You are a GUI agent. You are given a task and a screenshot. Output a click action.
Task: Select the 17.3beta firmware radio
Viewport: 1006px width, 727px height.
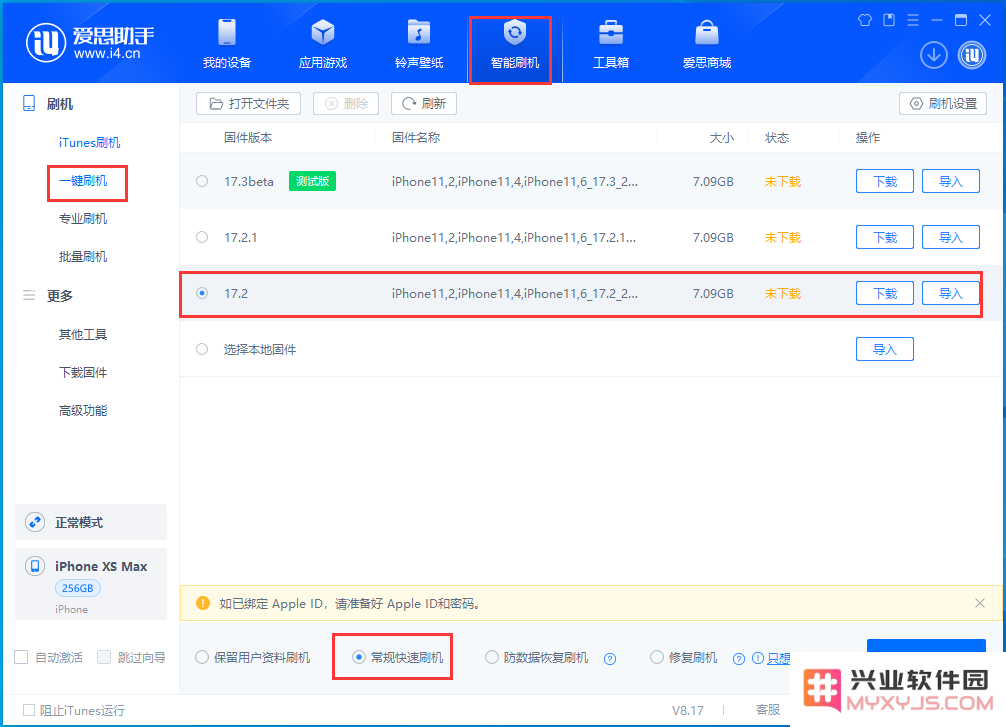pos(202,181)
